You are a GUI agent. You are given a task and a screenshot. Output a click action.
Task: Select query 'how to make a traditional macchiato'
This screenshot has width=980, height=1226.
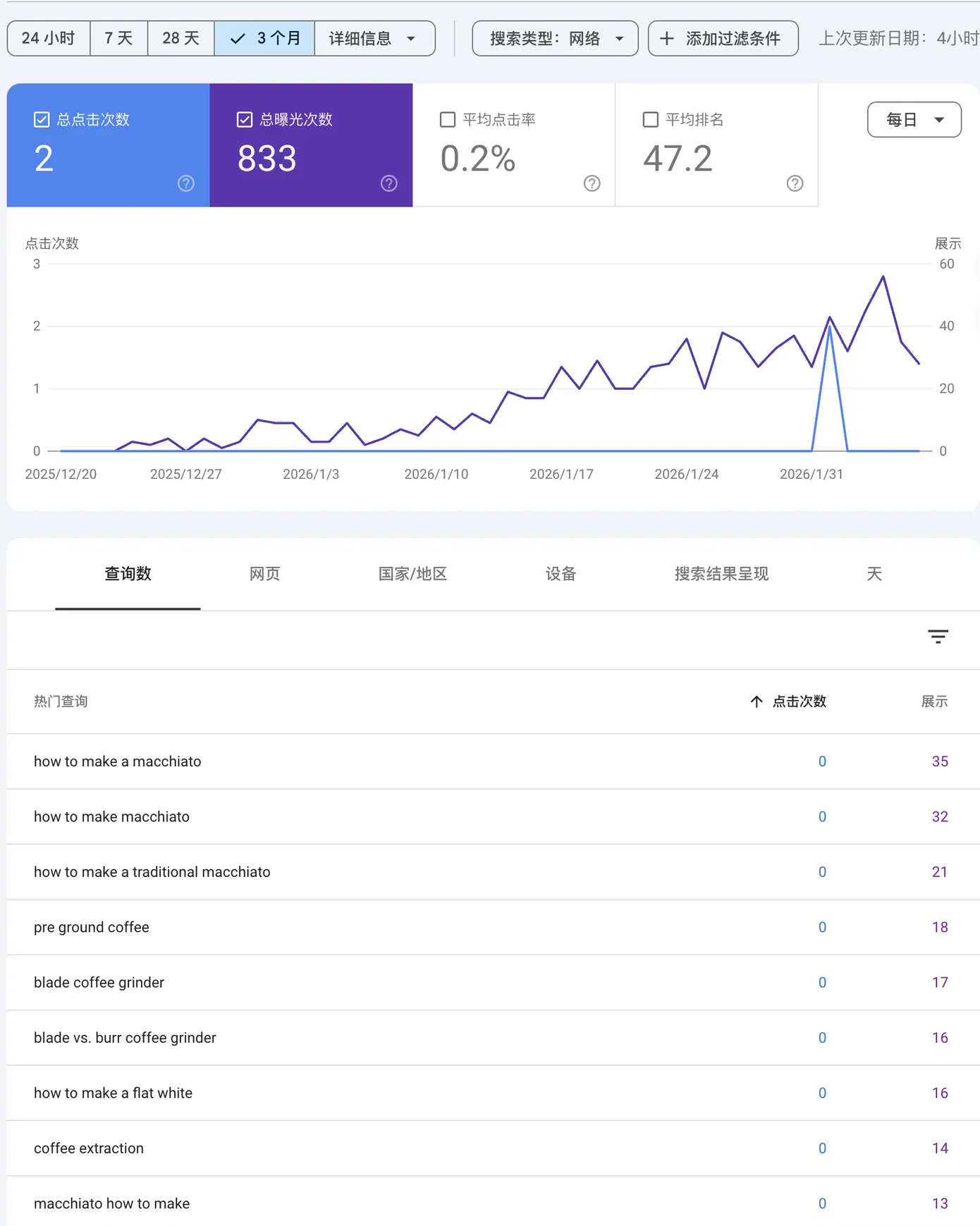pos(152,872)
